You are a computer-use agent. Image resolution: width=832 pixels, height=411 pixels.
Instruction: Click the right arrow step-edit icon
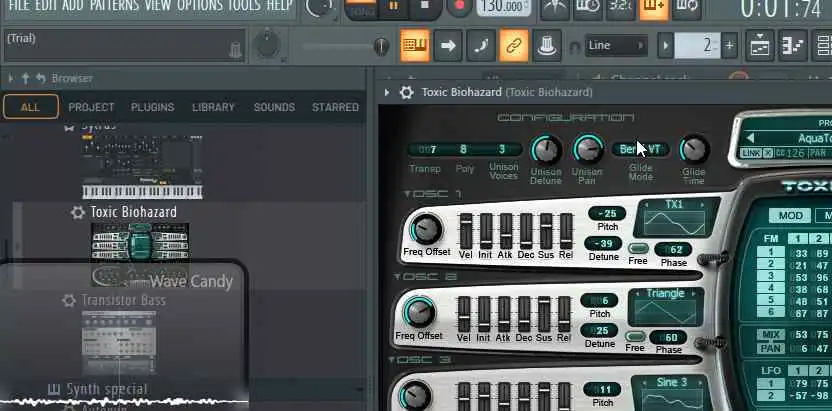[448, 46]
